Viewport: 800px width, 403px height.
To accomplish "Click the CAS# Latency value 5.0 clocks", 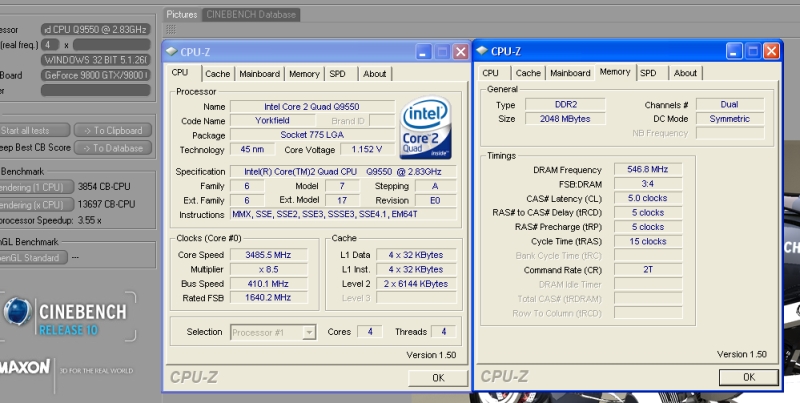I will click(x=648, y=198).
